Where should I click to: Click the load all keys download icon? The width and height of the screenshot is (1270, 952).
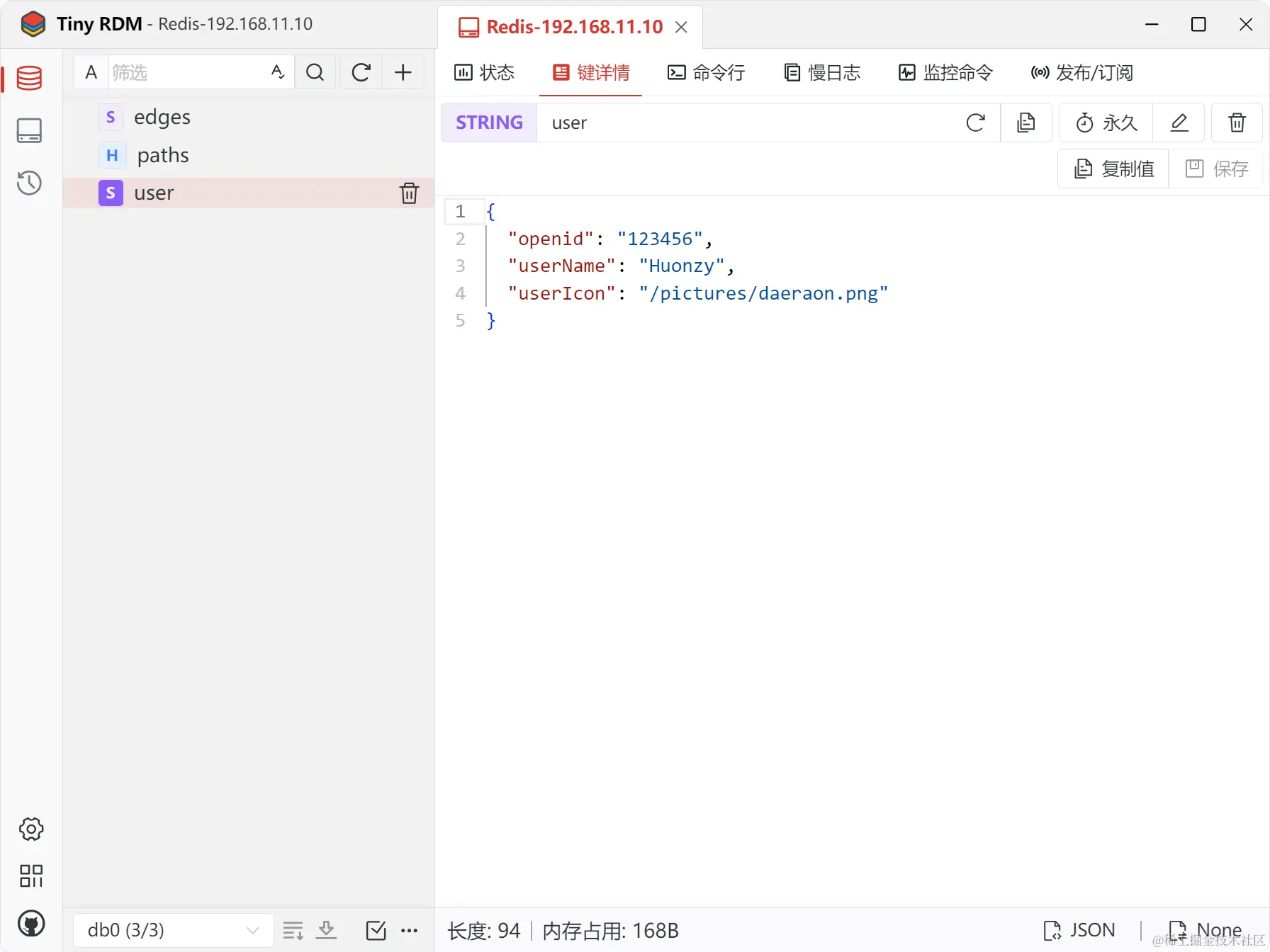click(326, 930)
